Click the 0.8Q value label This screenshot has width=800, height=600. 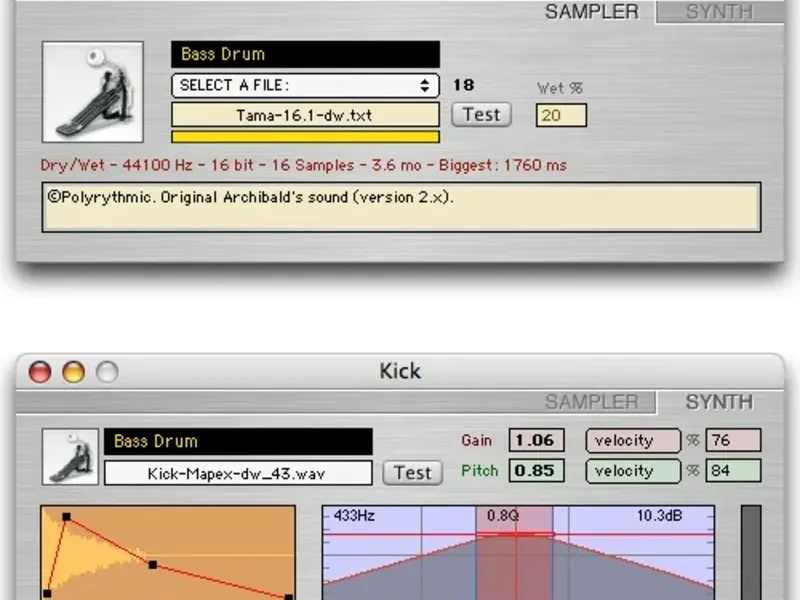(503, 515)
